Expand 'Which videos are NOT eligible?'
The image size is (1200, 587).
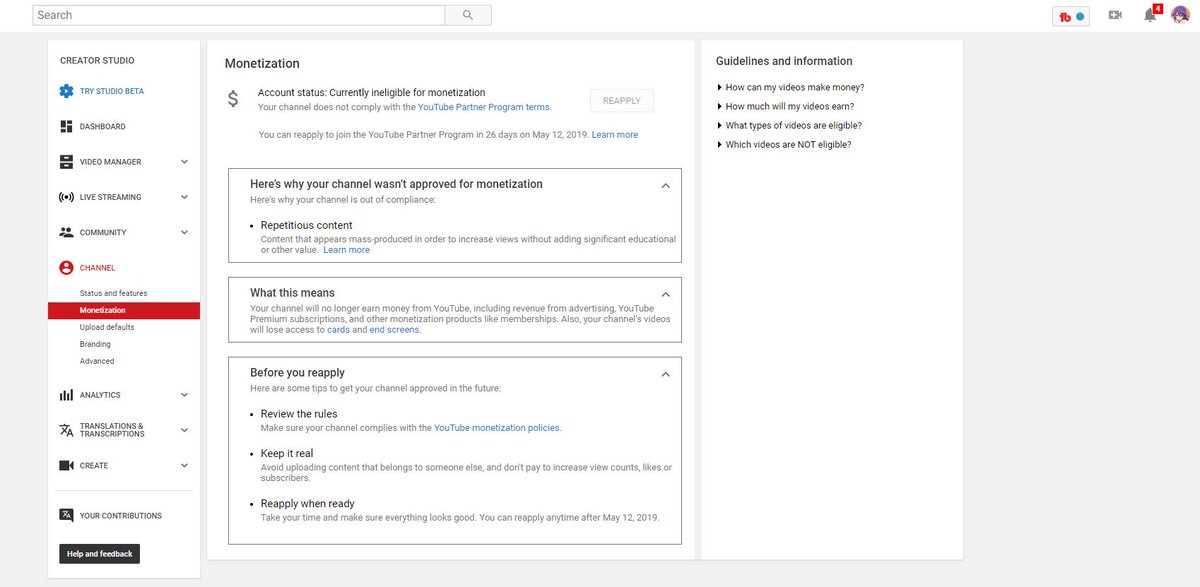(784, 145)
